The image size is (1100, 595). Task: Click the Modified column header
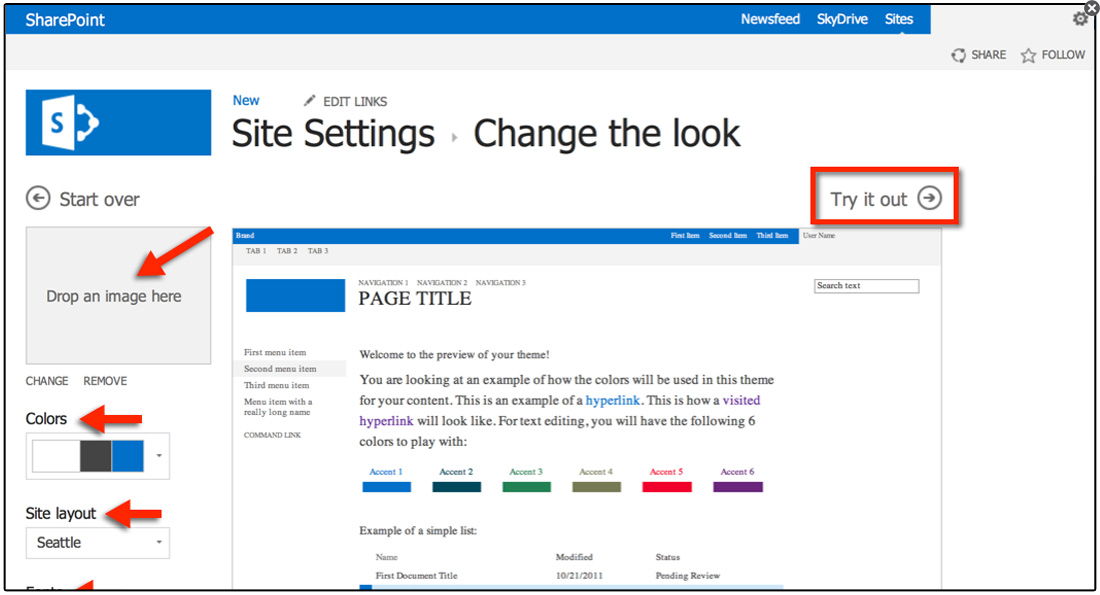(x=574, y=557)
